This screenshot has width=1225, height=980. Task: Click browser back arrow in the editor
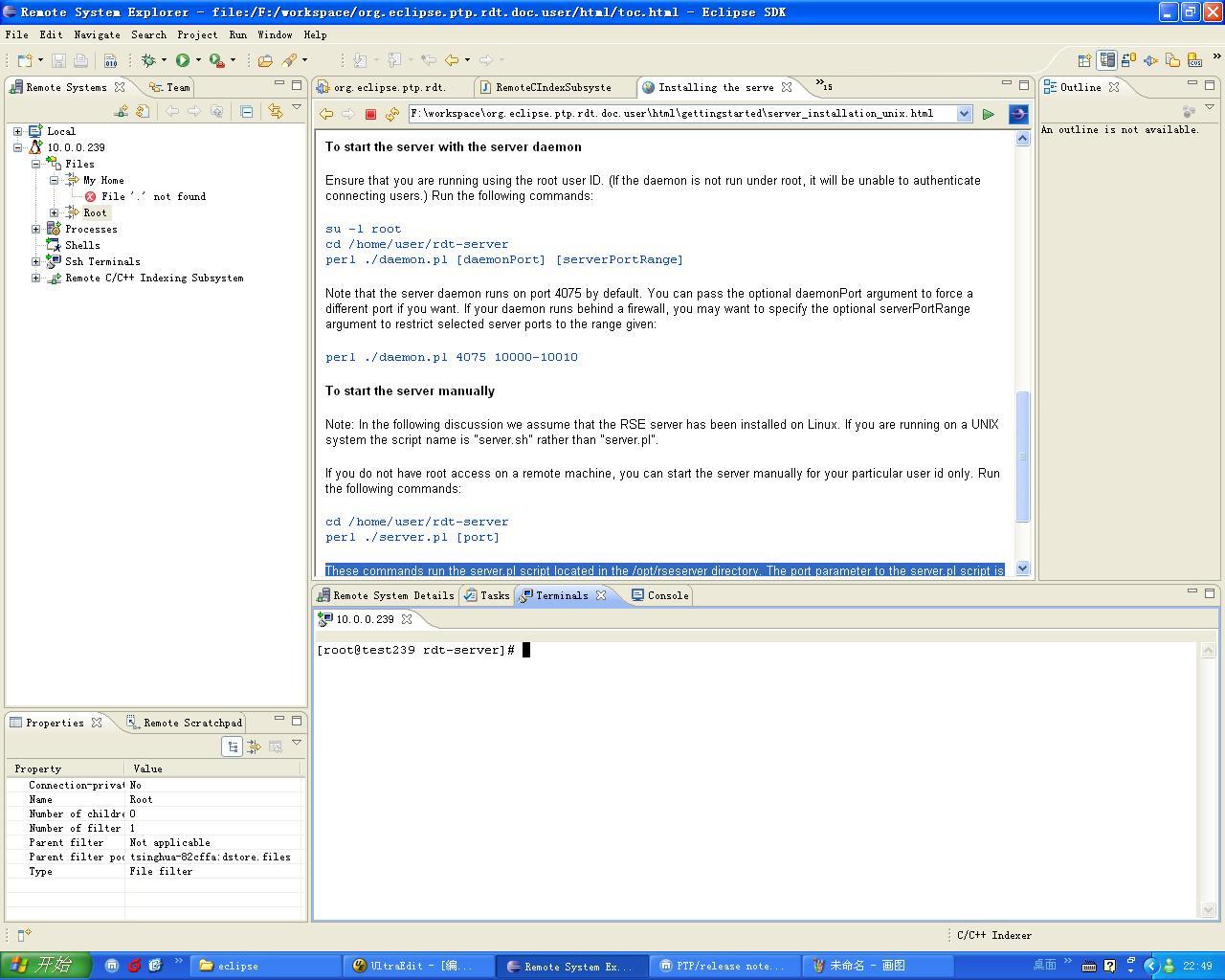[x=326, y=114]
